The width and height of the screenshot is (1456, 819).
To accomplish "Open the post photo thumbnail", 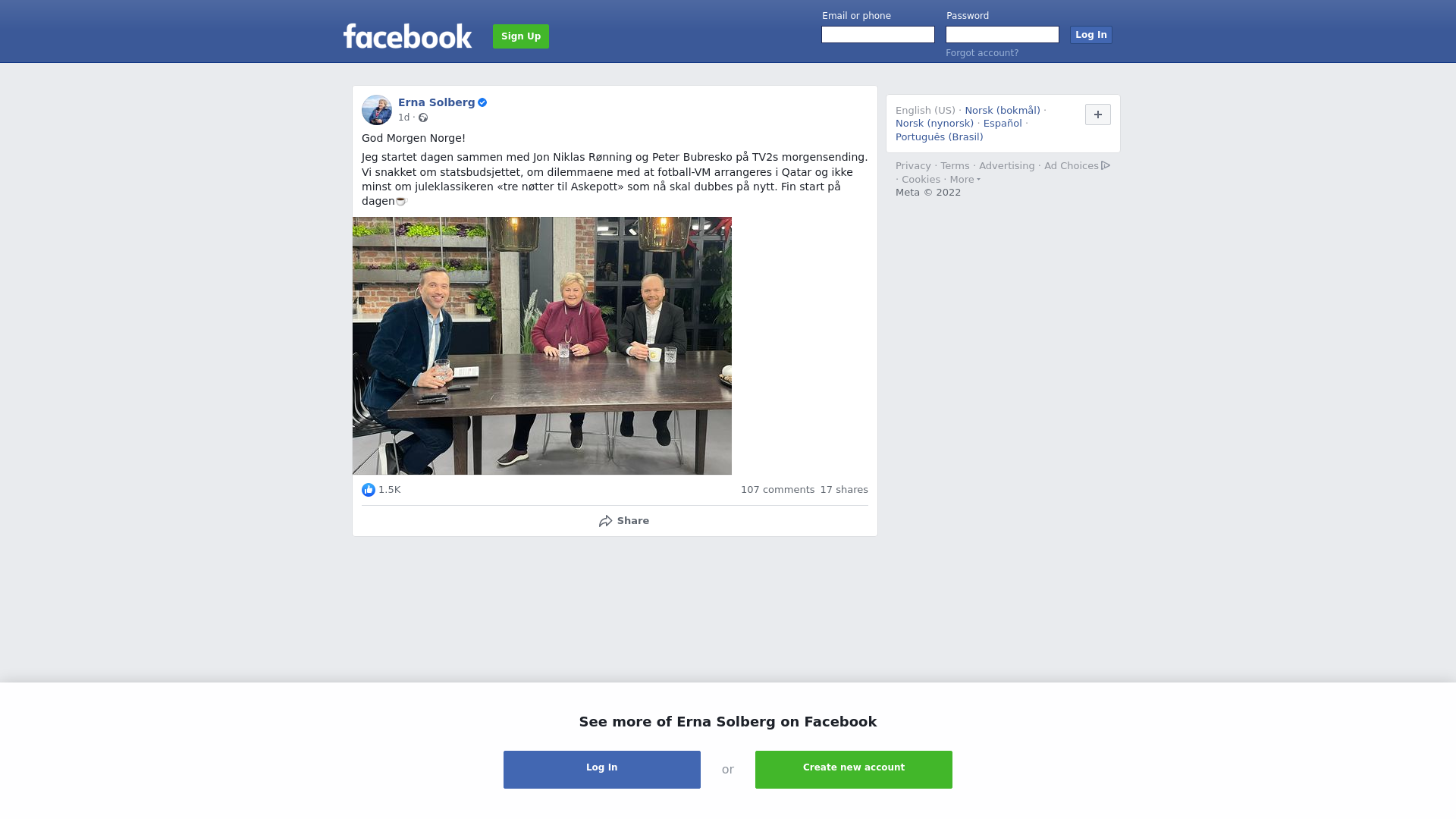I will 542,346.
